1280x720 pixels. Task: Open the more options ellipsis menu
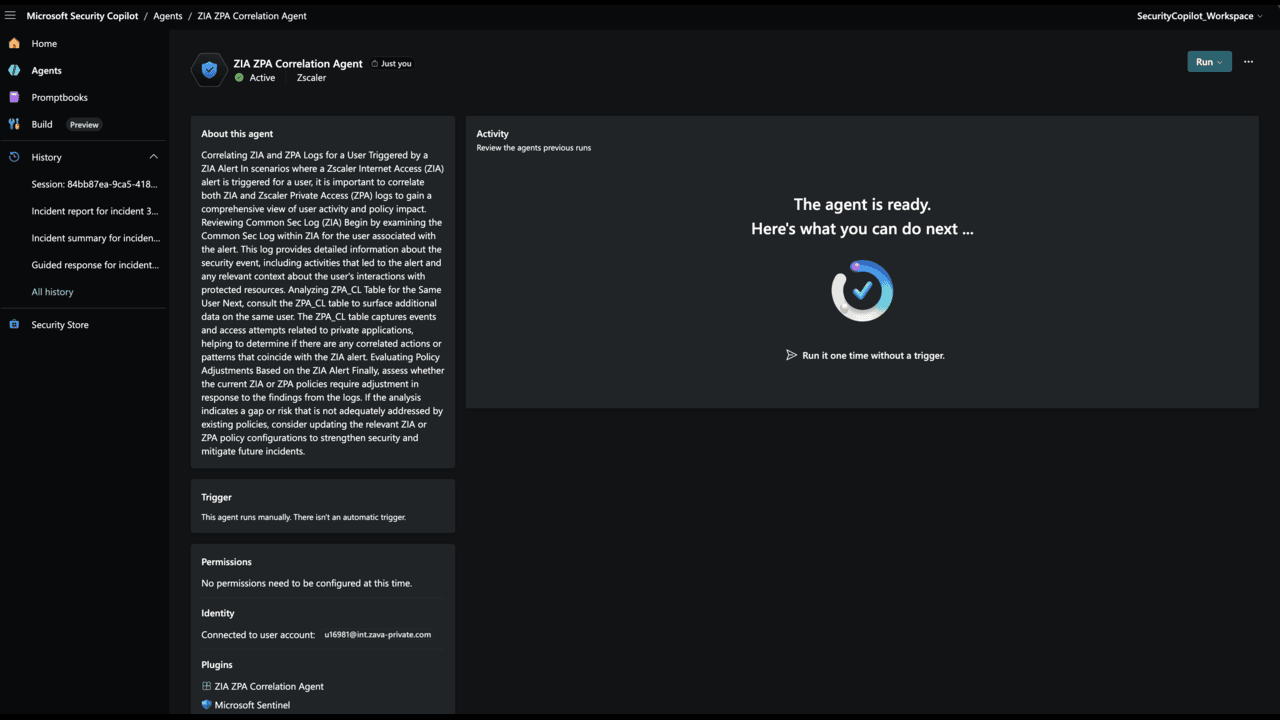tap(1248, 62)
